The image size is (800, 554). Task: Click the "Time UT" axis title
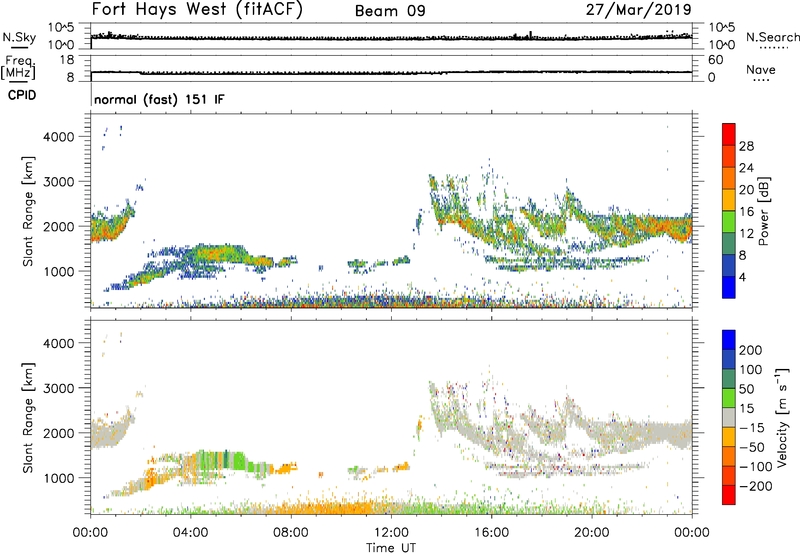pos(391,548)
